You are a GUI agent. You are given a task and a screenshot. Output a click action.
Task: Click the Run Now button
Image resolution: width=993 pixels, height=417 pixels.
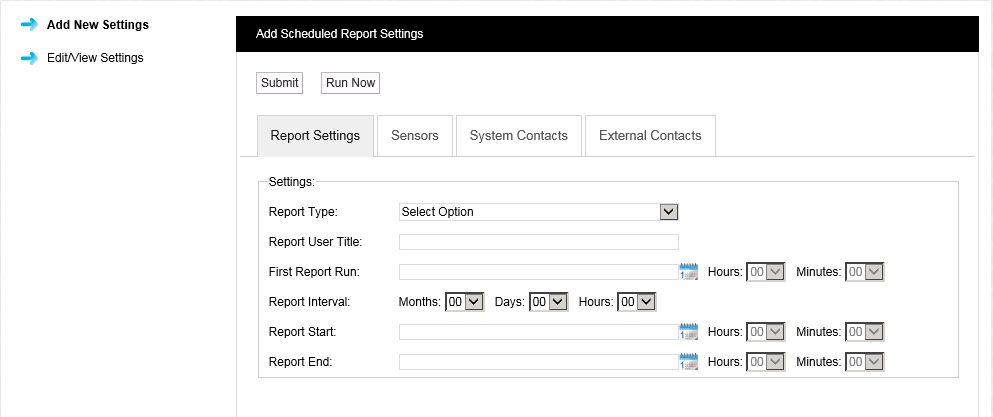350,83
